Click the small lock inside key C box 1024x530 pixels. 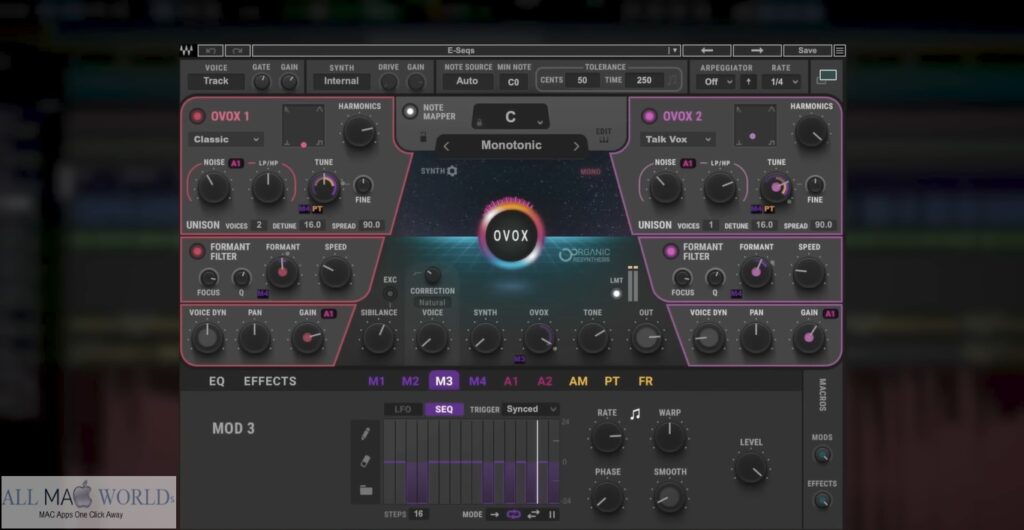pyautogui.click(x=479, y=122)
